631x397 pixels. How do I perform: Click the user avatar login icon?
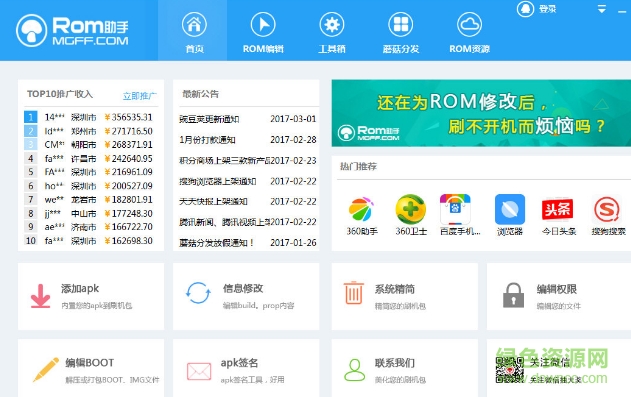click(525, 8)
